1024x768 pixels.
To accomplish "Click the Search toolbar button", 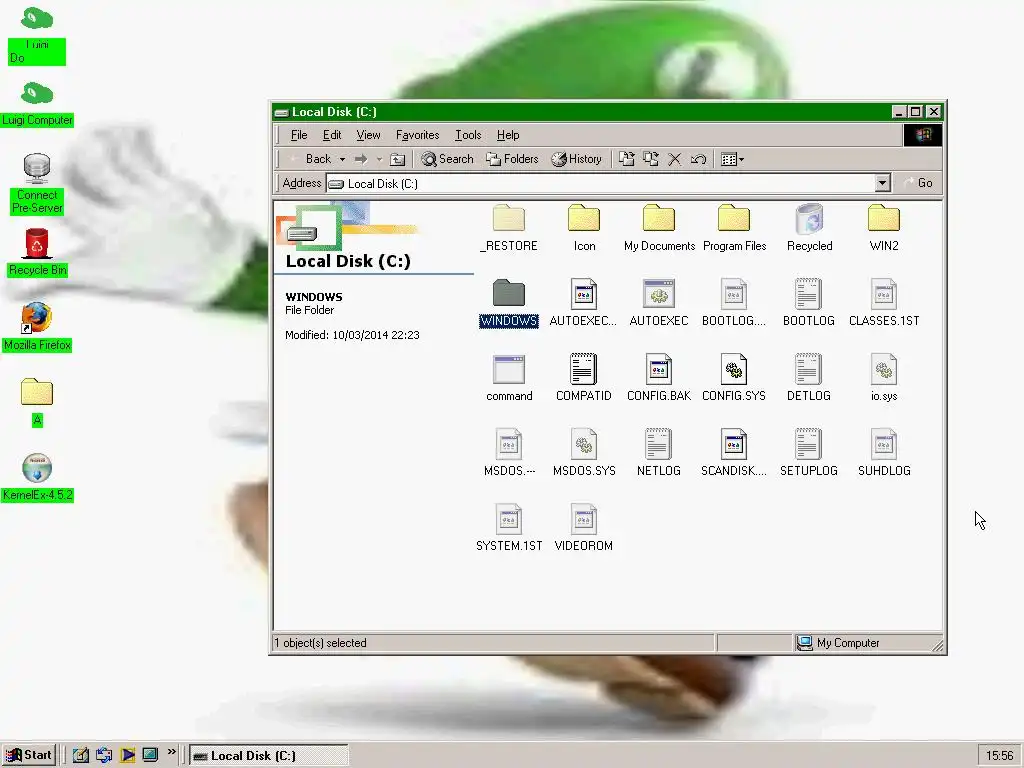I will point(447,159).
